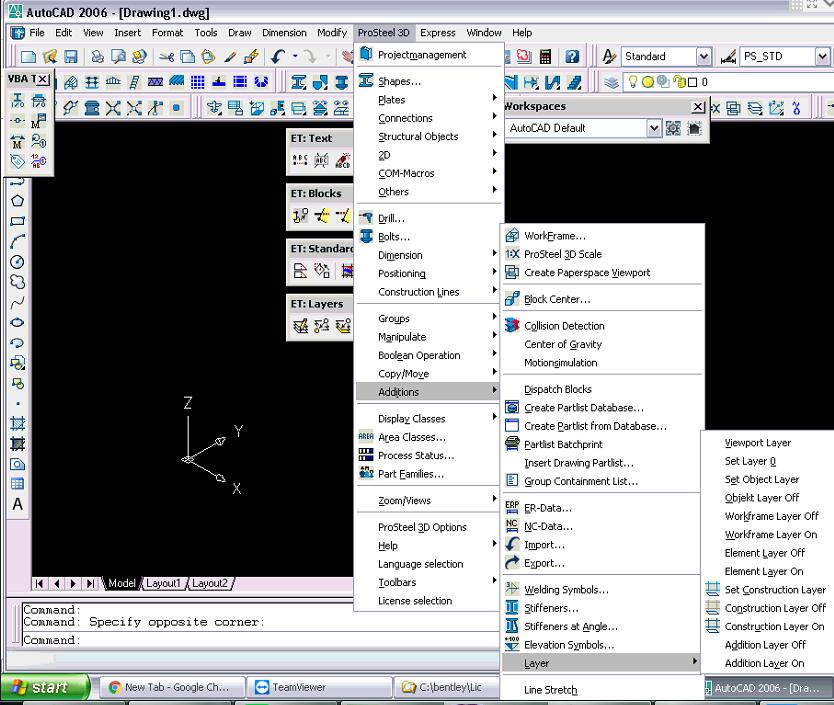Open the AutoCAD Default workspace dropdown
This screenshot has height=705, width=834.
pyautogui.click(x=654, y=128)
